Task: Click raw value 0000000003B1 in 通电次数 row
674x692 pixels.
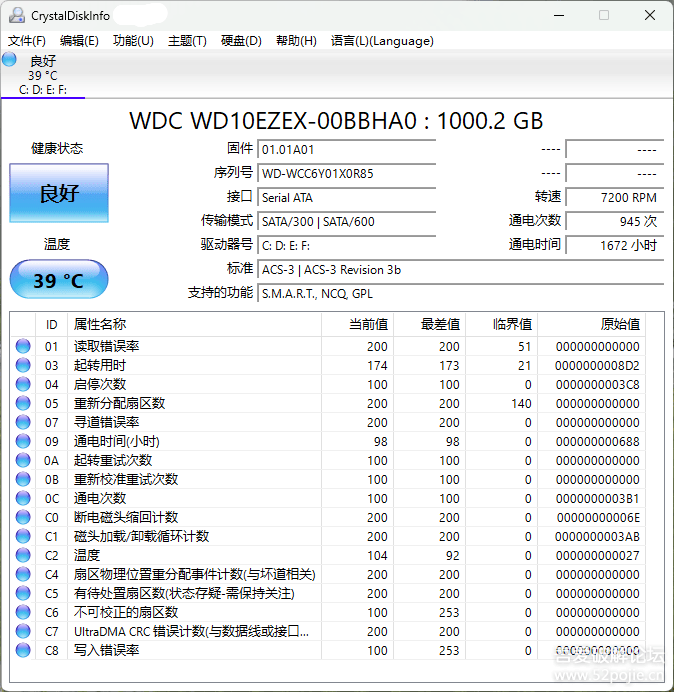Action: (597, 499)
